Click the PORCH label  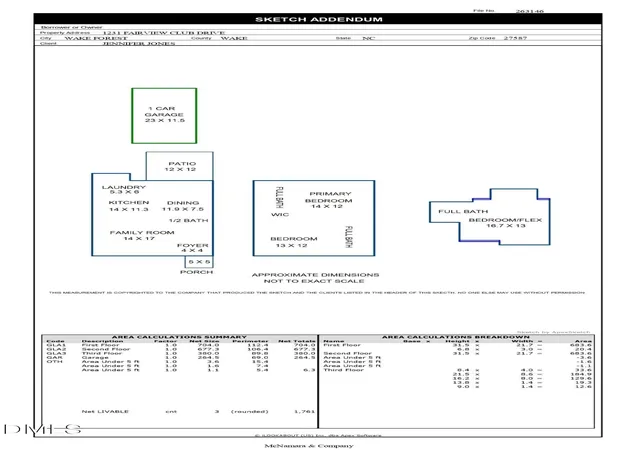(196, 272)
